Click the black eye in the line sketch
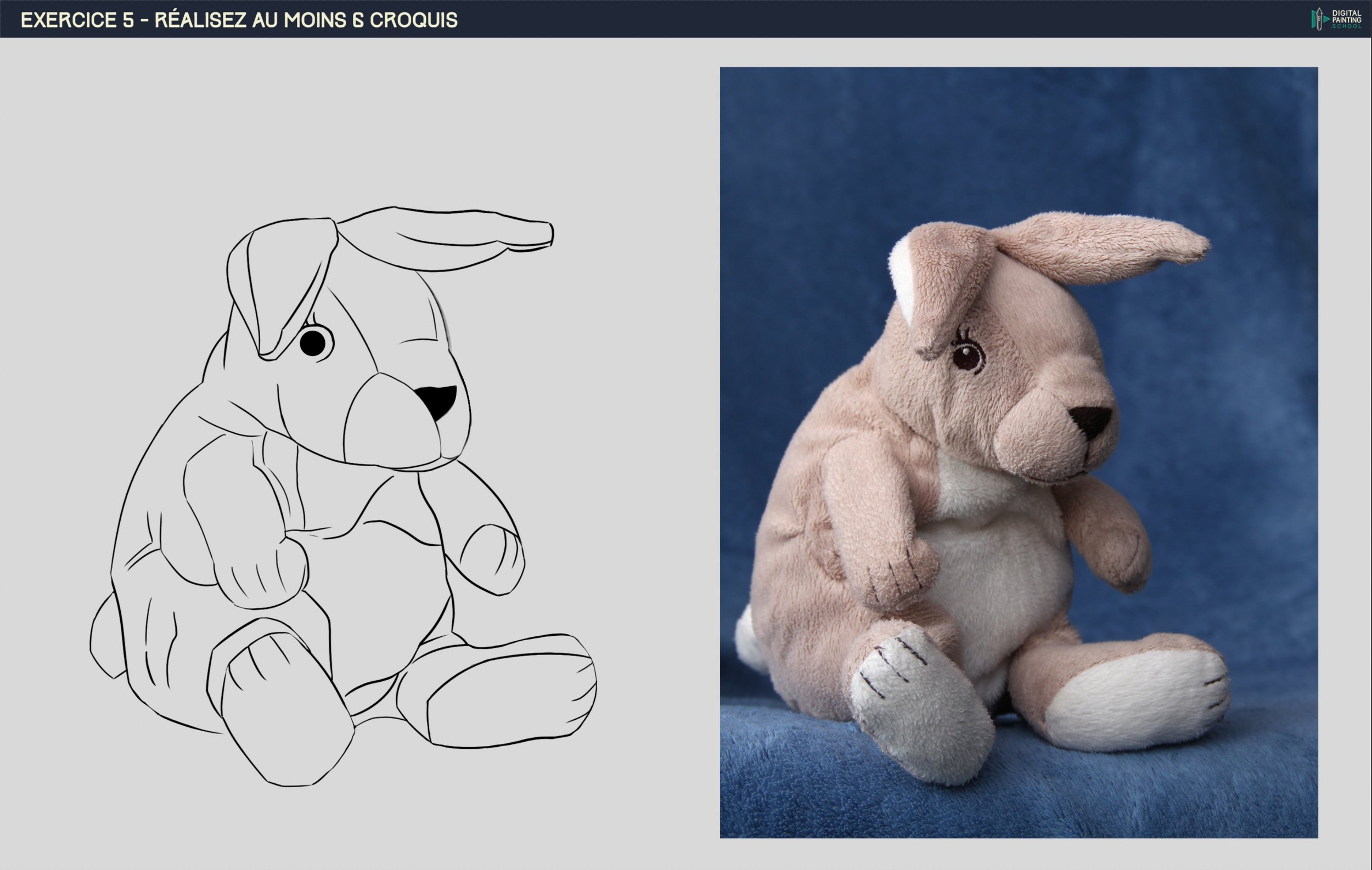This screenshot has width=1372, height=870. (312, 342)
